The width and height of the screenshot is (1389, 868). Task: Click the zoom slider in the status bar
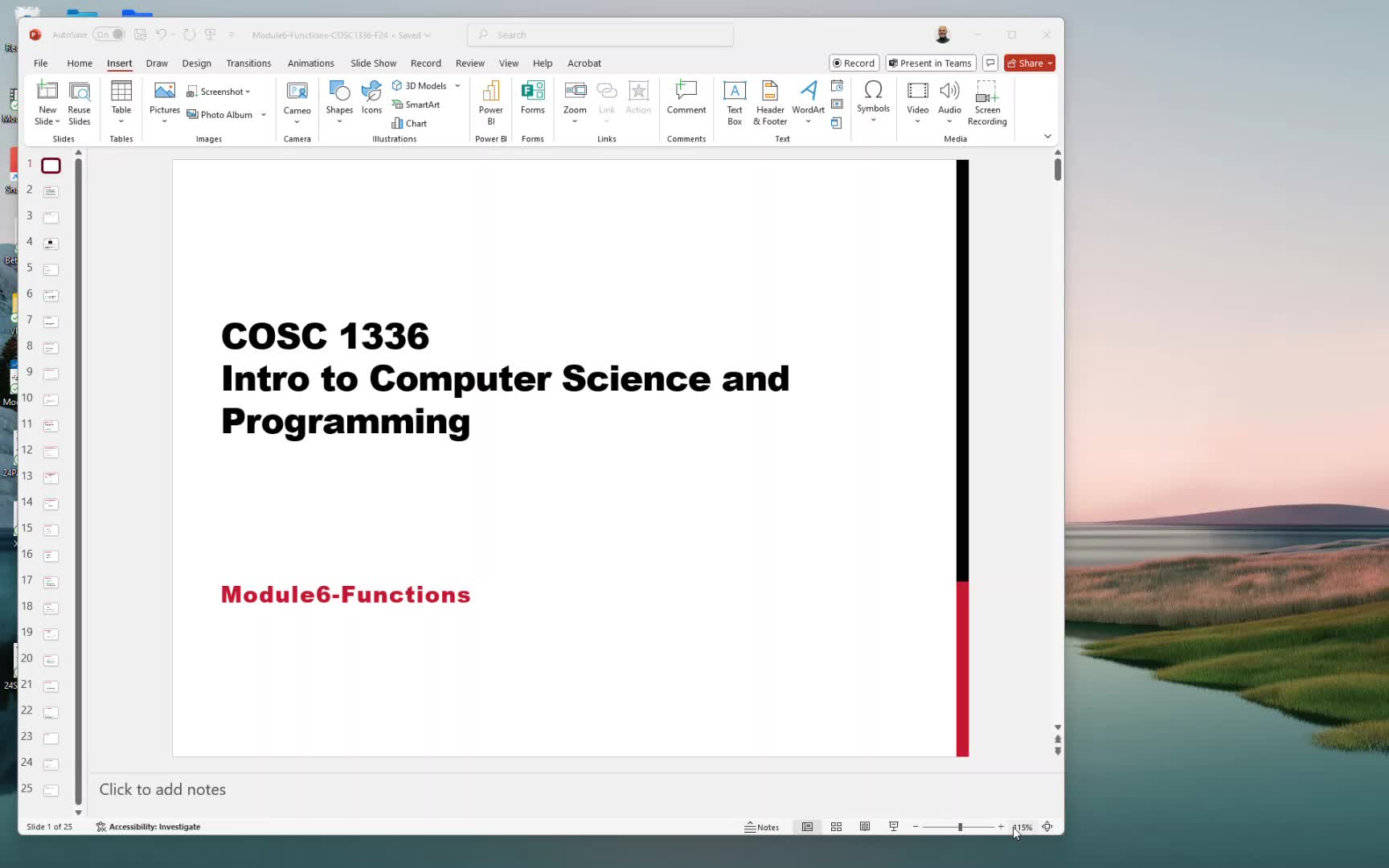click(959, 826)
